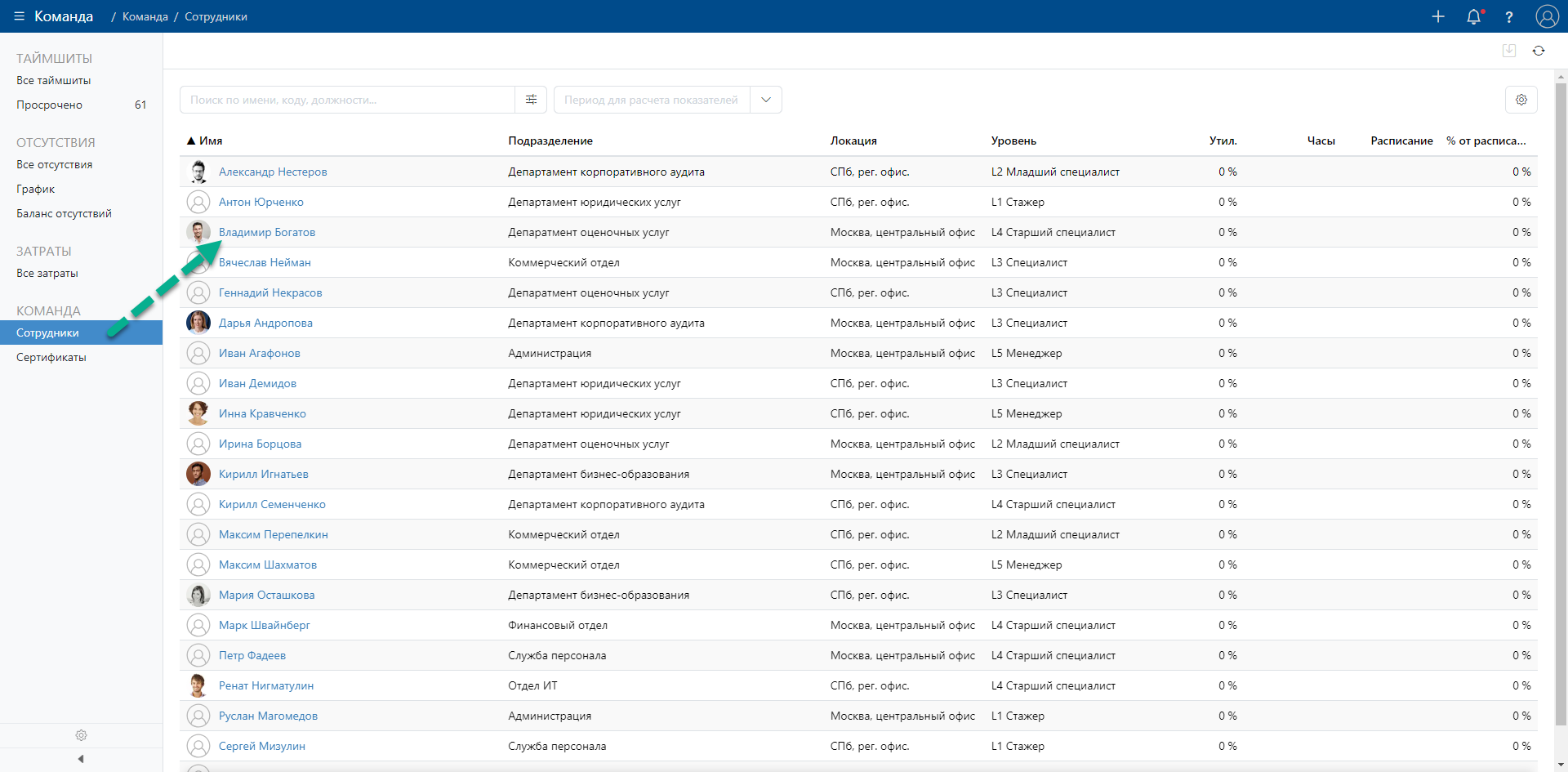
Task: Open Иван Демидов's profile link
Action: (257, 383)
